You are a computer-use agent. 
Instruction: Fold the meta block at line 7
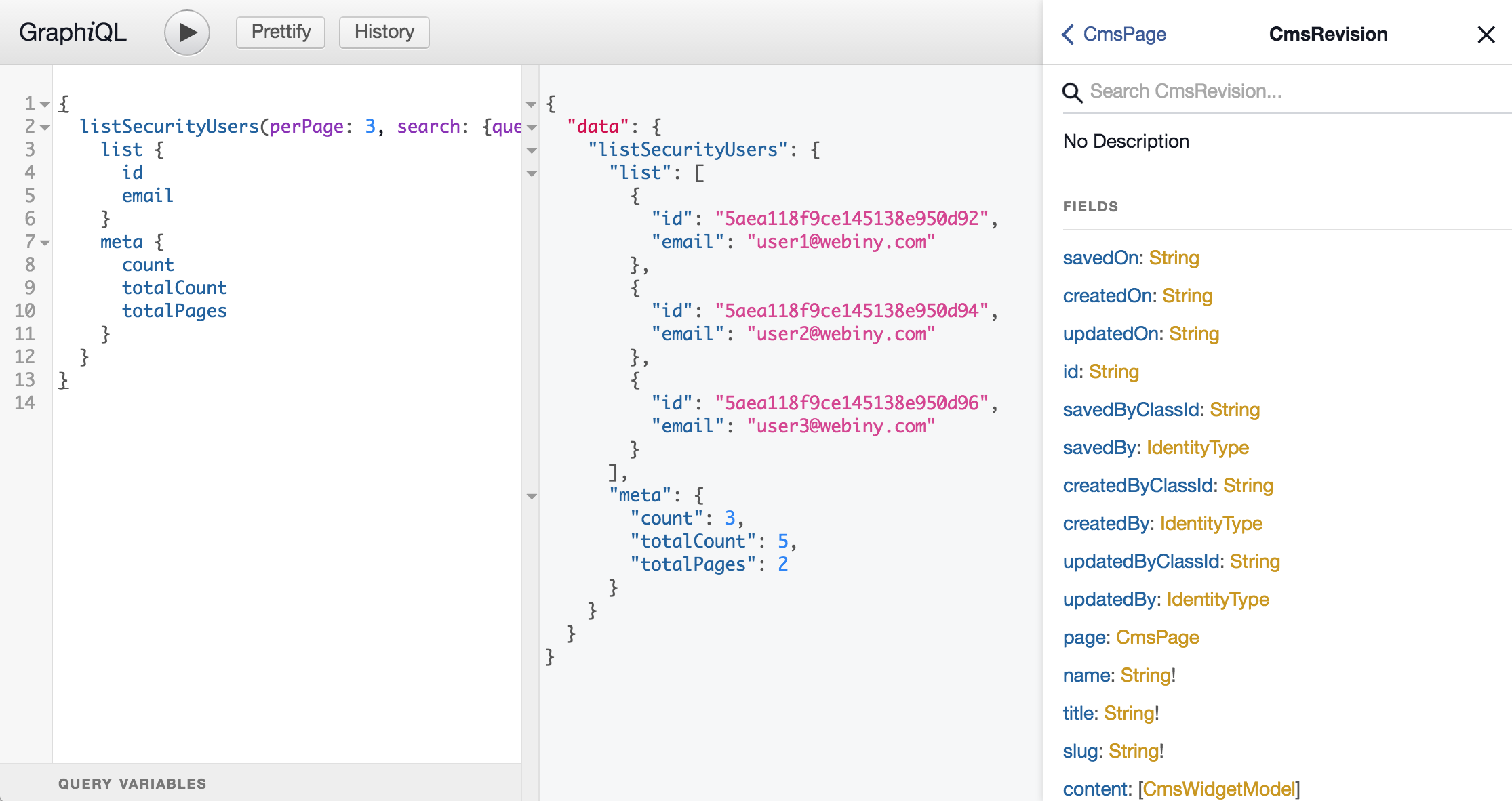click(x=45, y=243)
